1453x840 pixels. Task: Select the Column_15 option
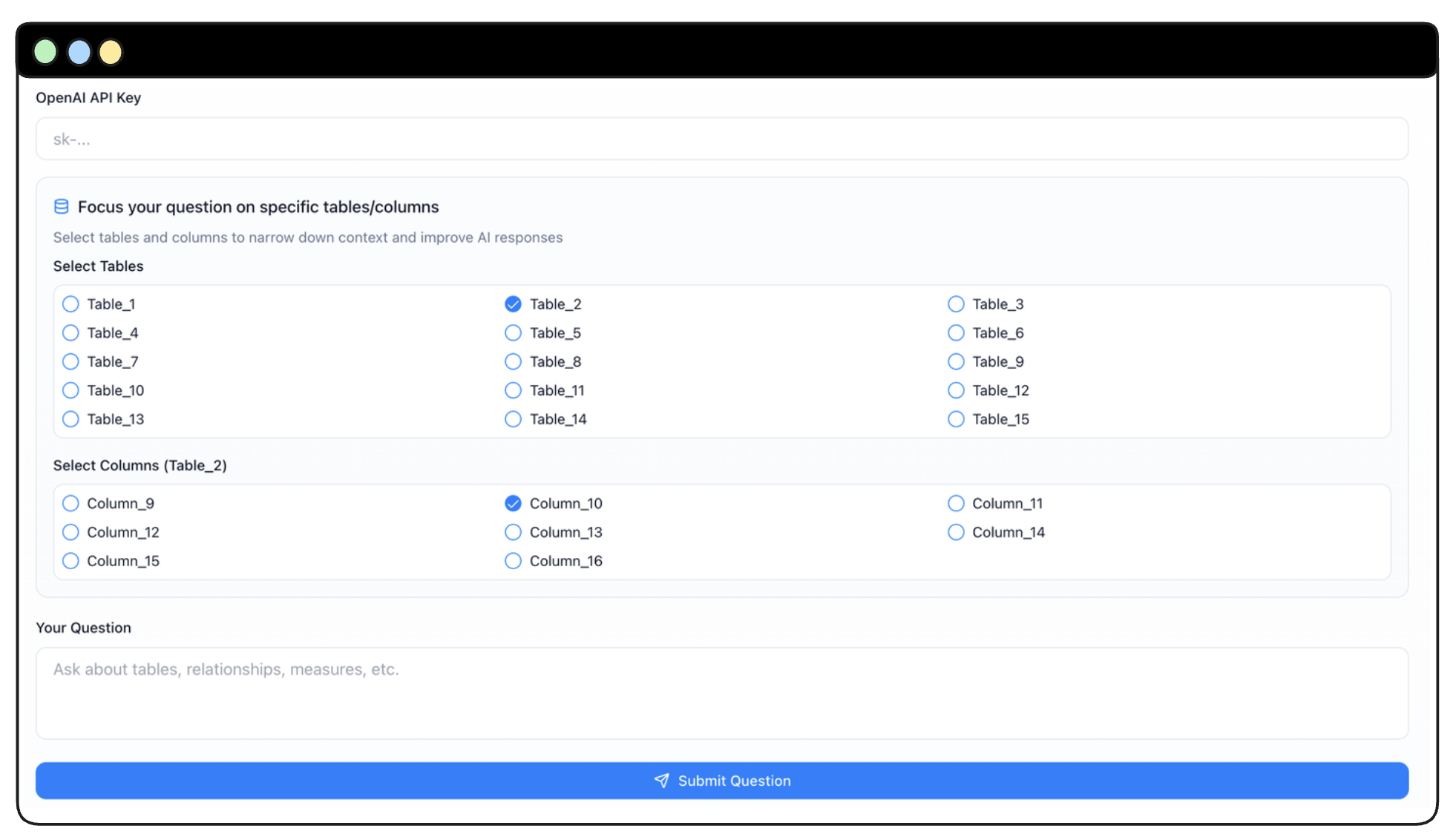pos(70,561)
